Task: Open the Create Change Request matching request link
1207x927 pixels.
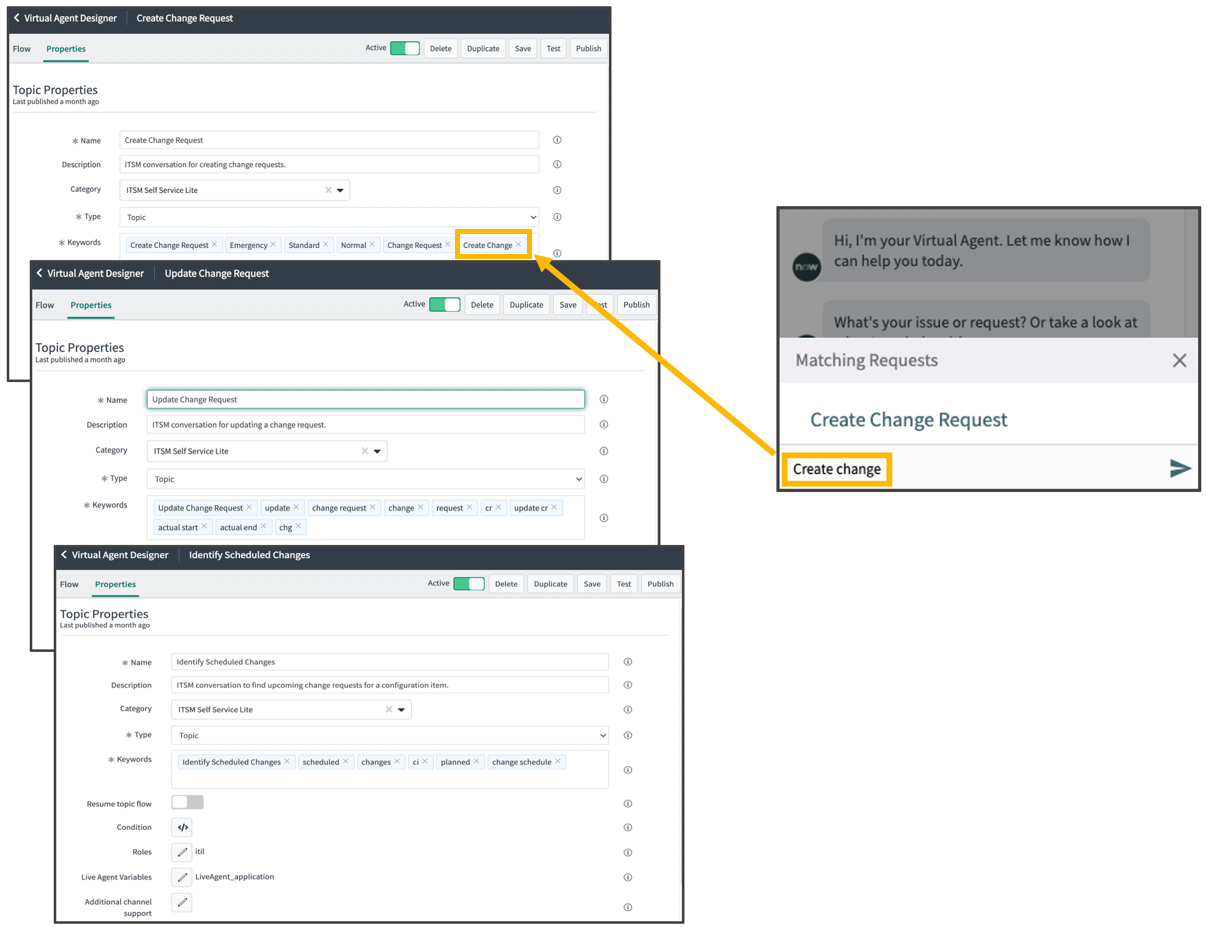Action: pos(907,419)
